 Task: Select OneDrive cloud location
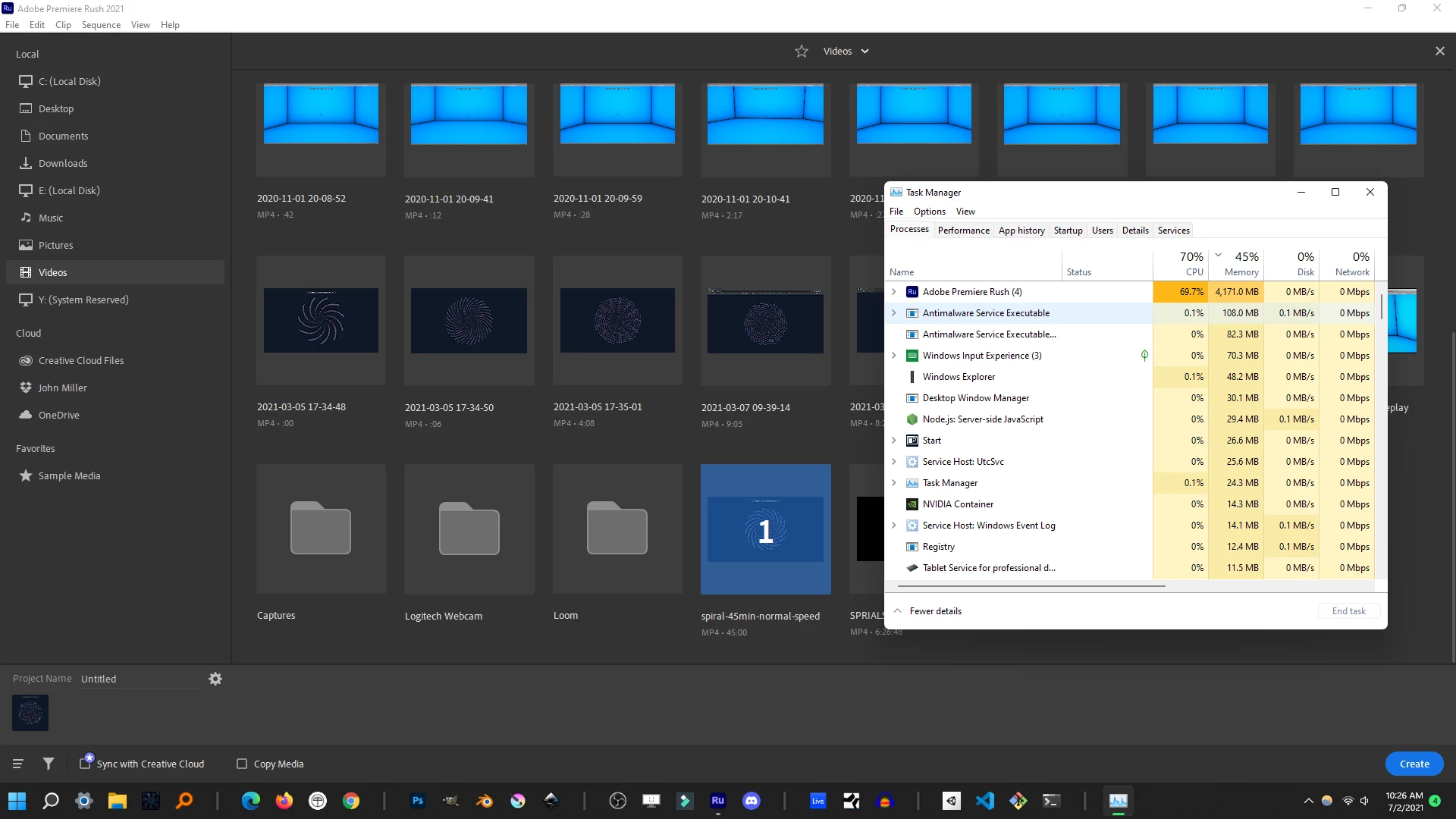[x=59, y=415]
